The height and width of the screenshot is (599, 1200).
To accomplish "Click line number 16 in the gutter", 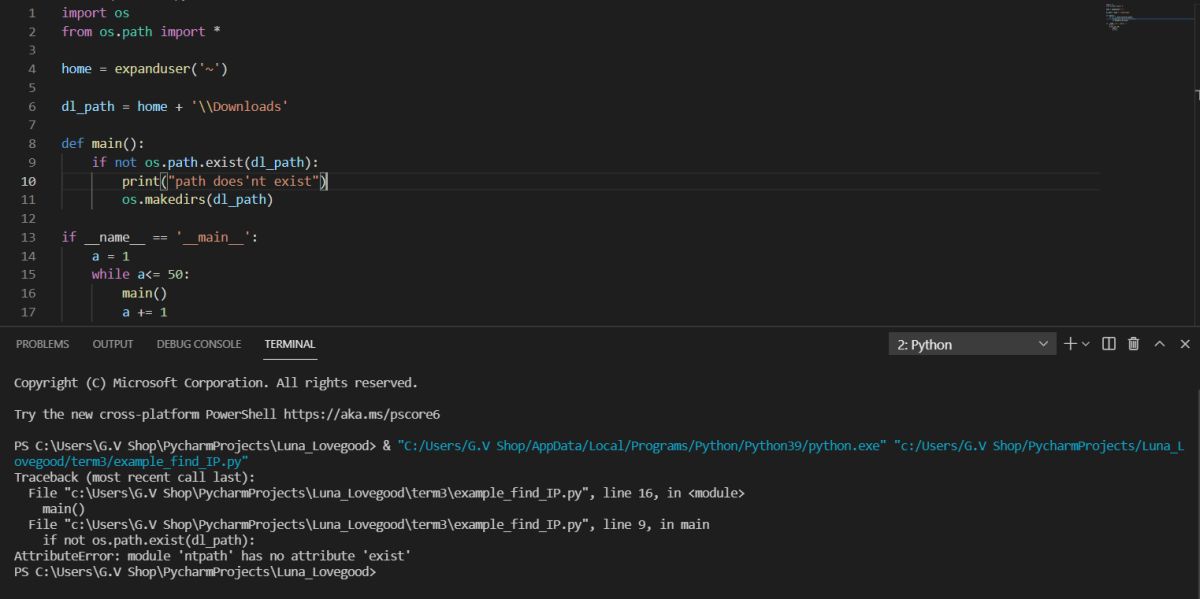I will 29,293.
